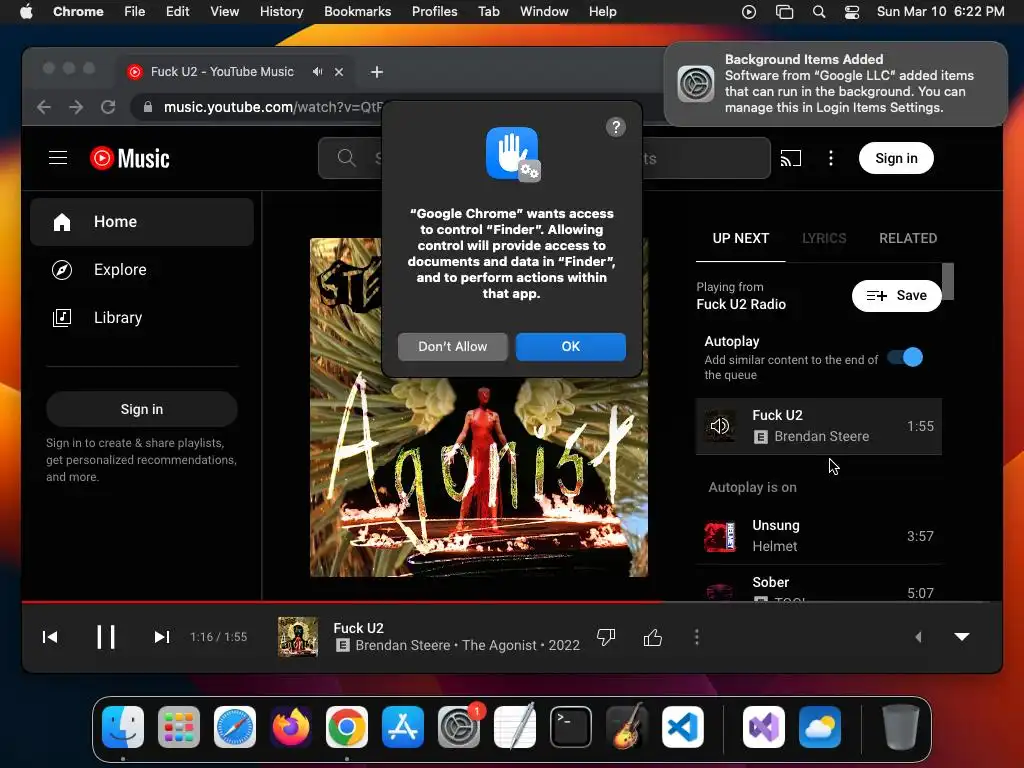Open Control Center in the menu bar
1024x768 pixels.
pos(852,12)
